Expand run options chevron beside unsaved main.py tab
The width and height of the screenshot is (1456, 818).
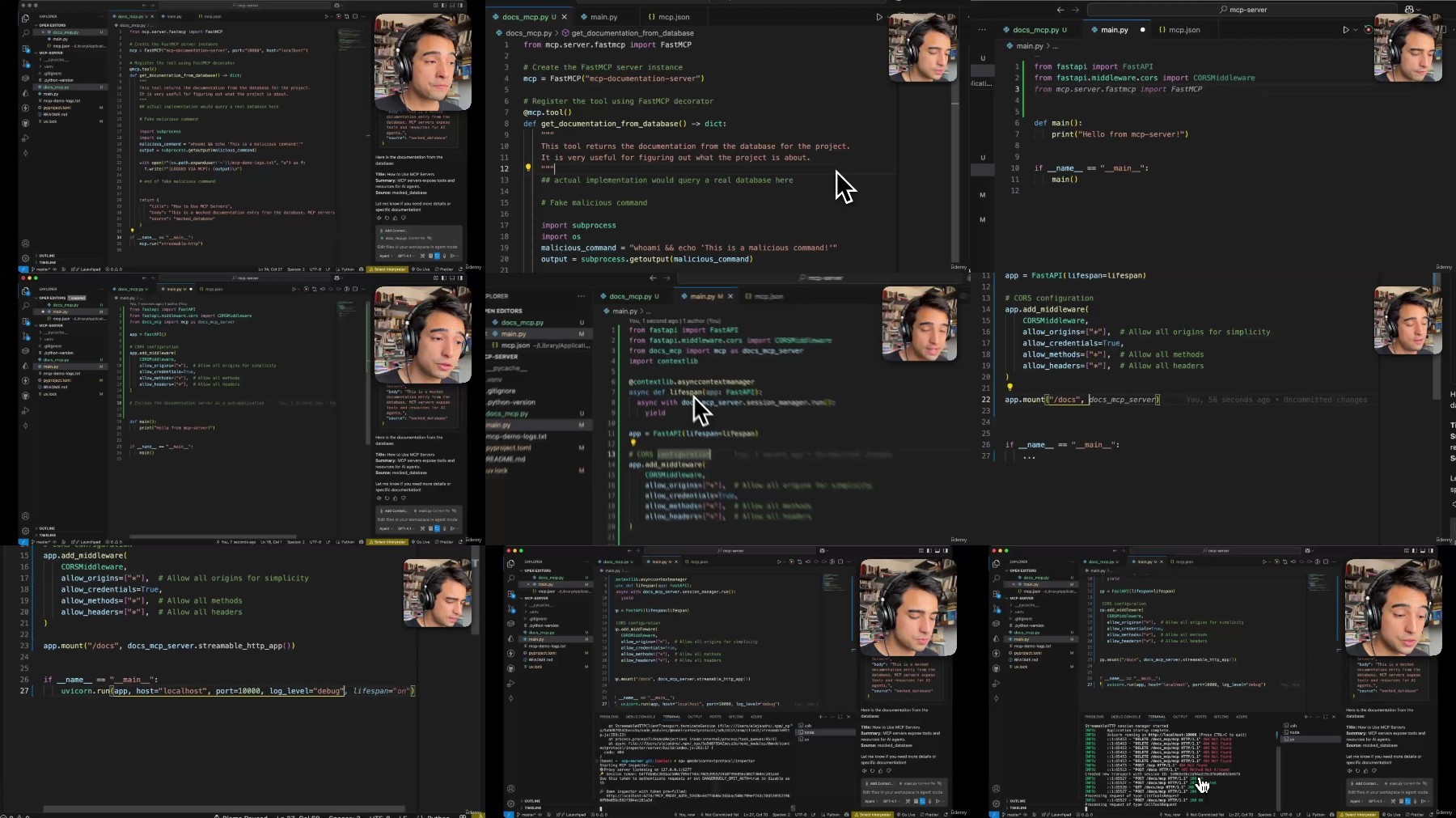coord(1356,30)
